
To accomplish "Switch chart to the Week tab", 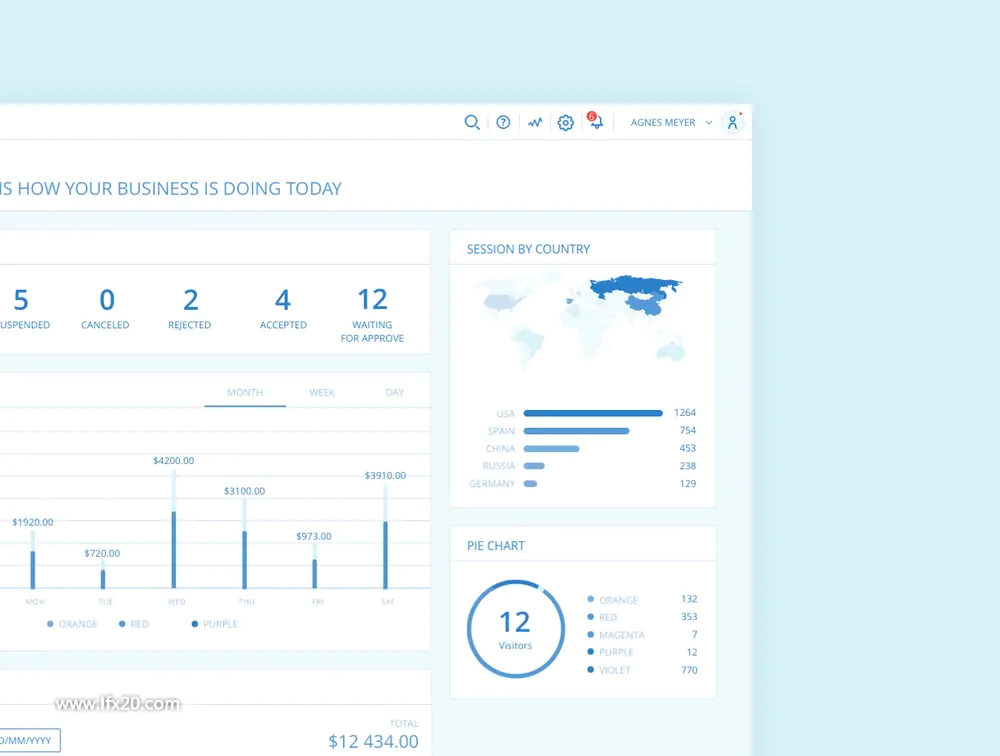I will click(x=322, y=392).
